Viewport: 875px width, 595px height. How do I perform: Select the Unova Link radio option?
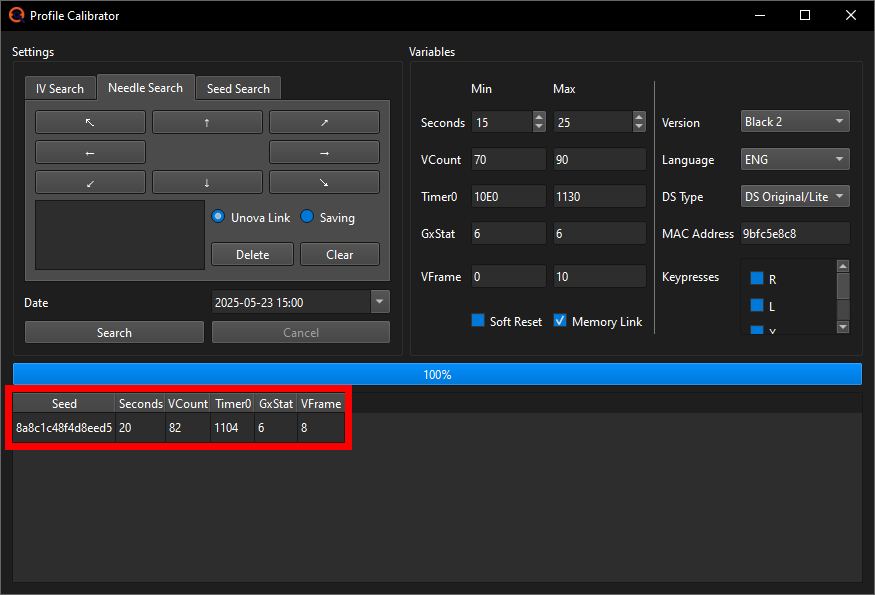[x=218, y=217]
